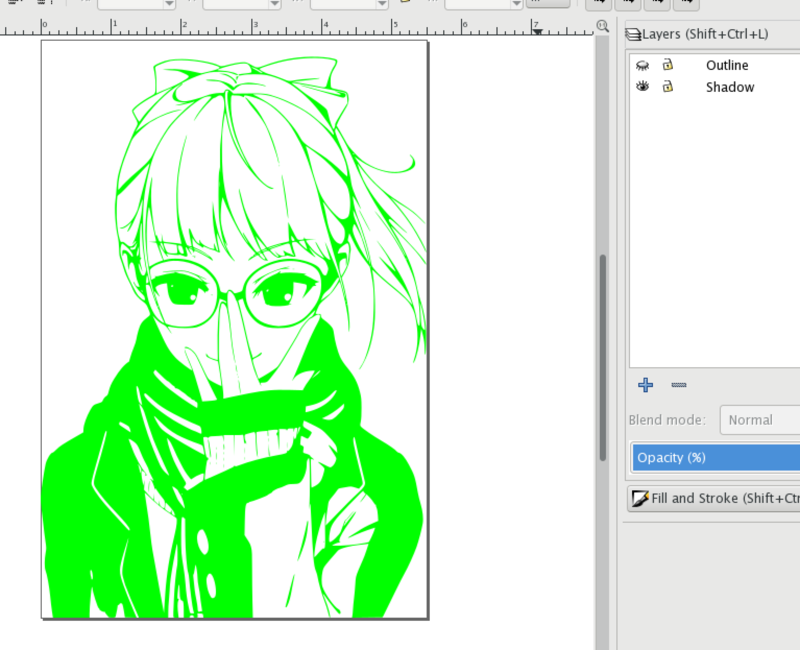Open the Blend mode Normal dropdown
This screenshot has width=800, height=650.
[x=760, y=420]
